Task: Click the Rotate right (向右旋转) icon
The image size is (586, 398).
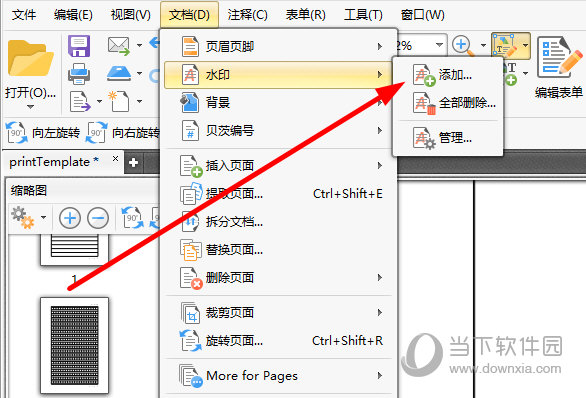Action: click(96, 132)
